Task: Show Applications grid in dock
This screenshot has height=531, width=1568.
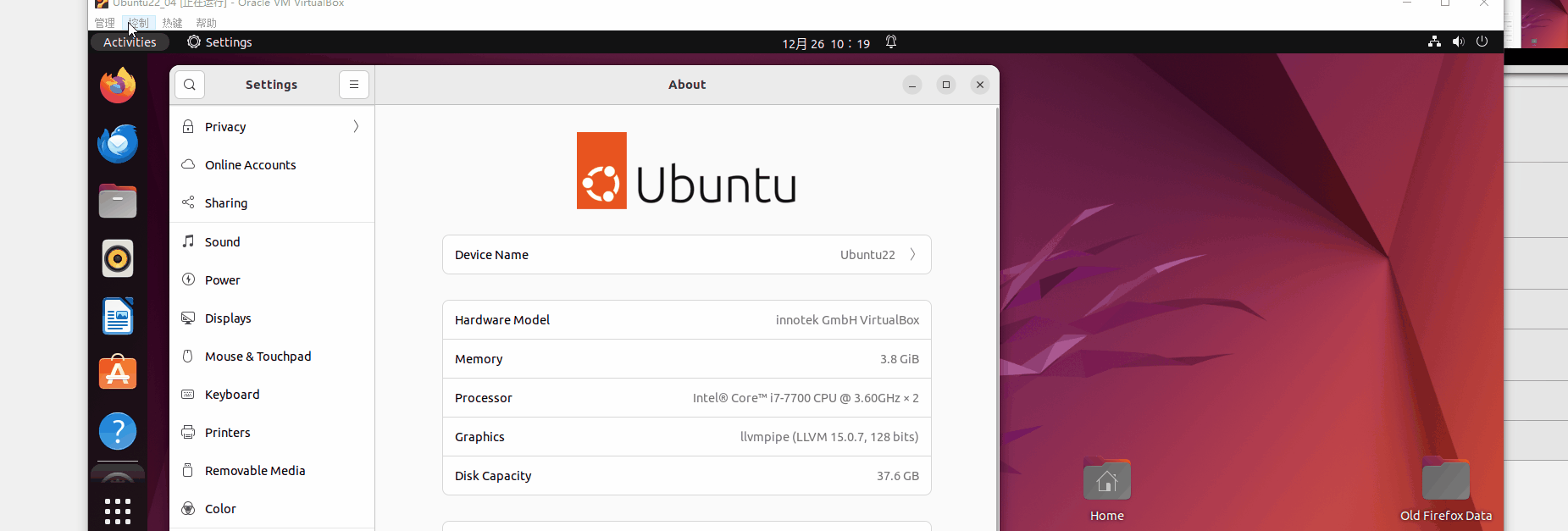Action: 118,512
